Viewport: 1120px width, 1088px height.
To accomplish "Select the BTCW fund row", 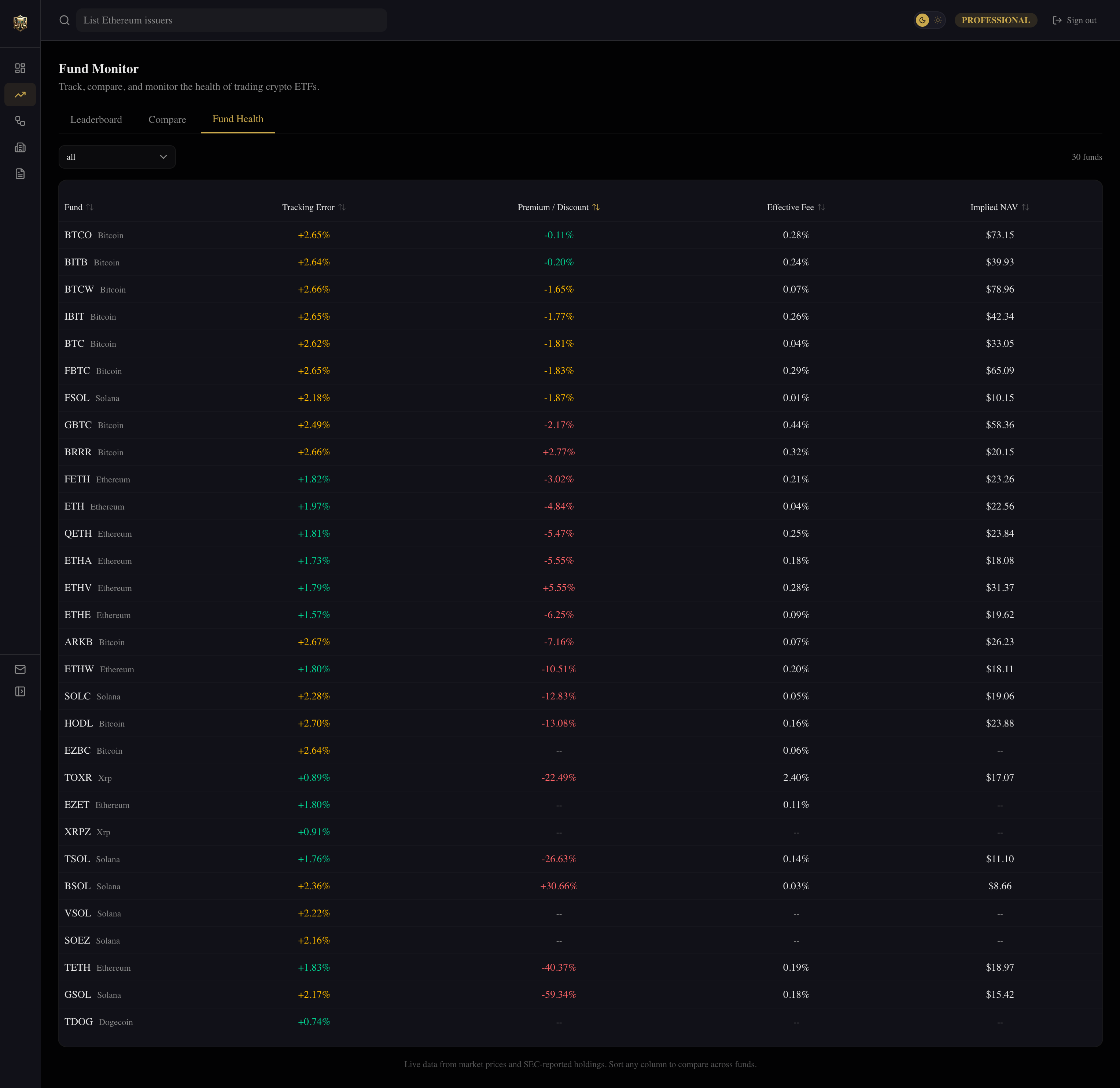I will [581, 289].
